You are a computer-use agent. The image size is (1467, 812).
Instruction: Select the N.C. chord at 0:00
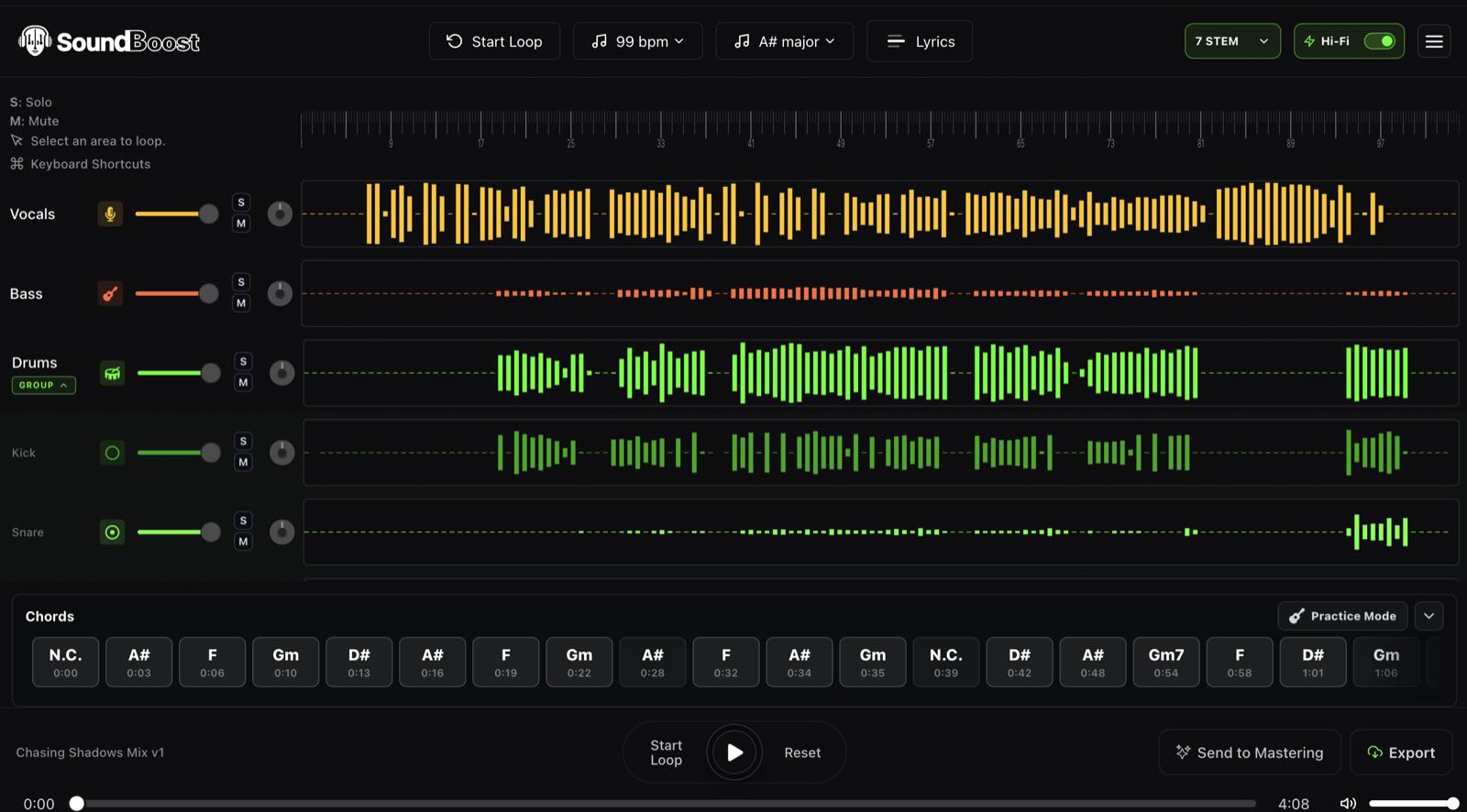point(65,662)
